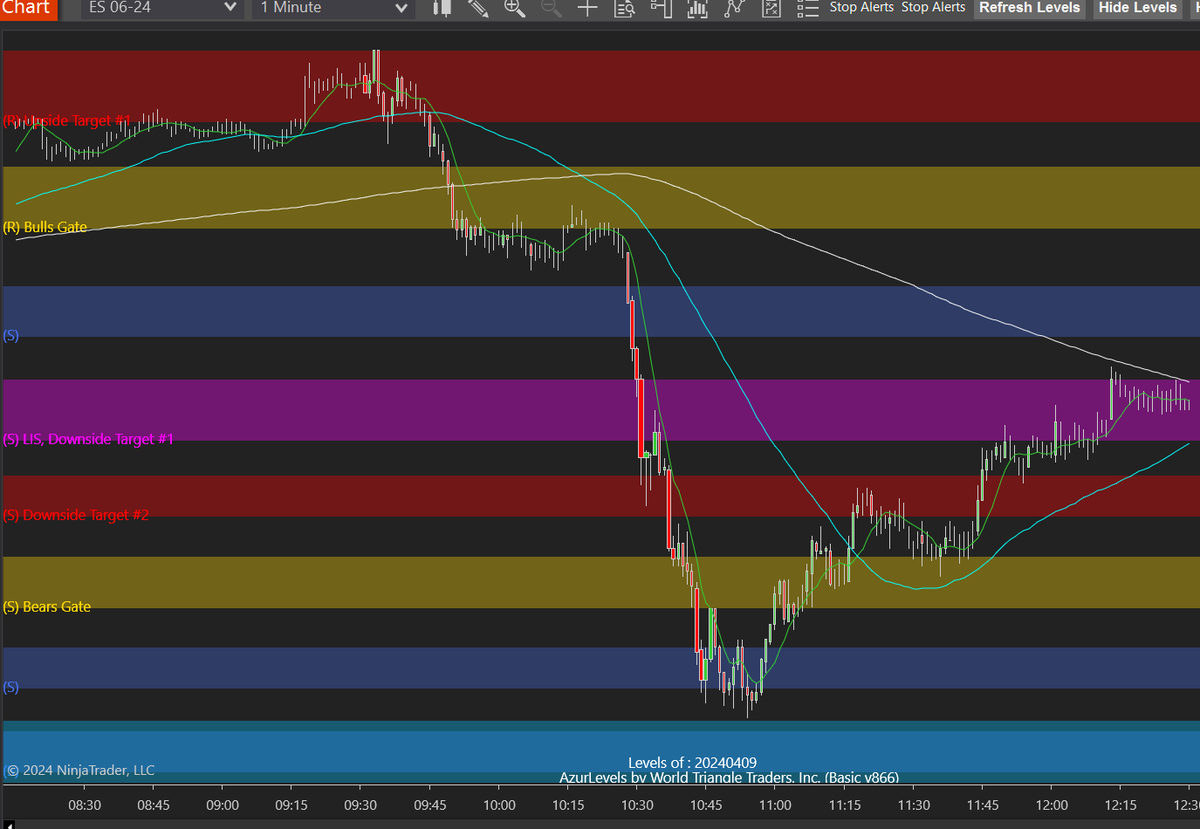Click the (S) Bears Gate label
This screenshot has height=829, width=1200.
pyautogui.click(x=47, y=607)
